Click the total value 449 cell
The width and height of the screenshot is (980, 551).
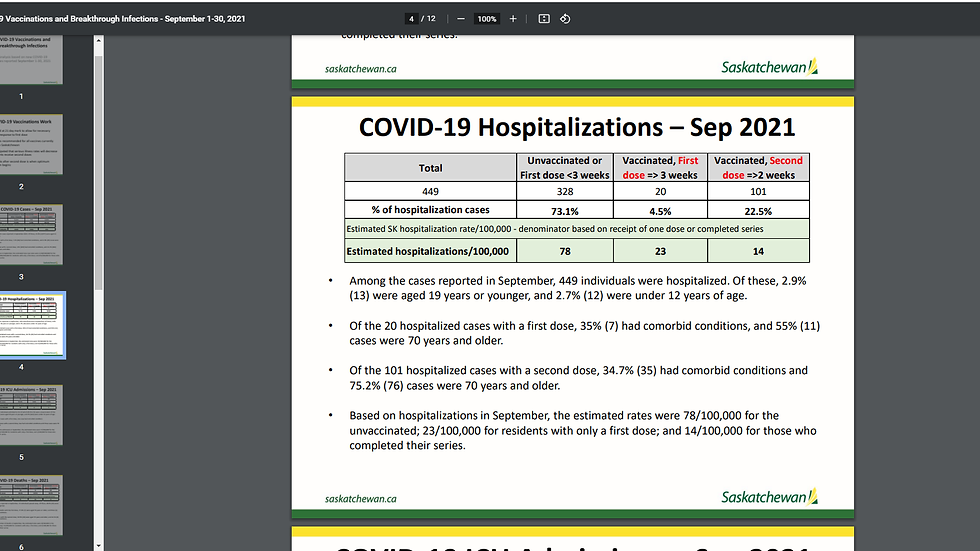[x=430, y=191]
